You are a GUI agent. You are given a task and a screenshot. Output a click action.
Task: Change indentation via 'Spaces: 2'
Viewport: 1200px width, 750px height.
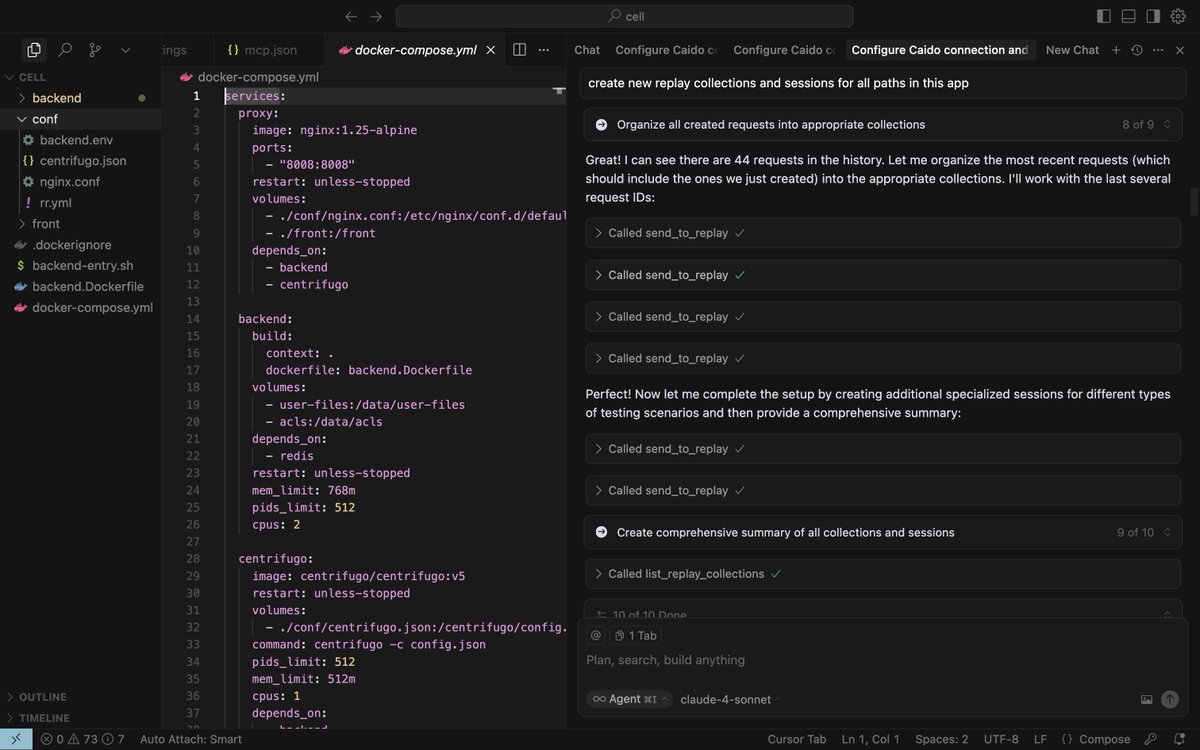942,739
